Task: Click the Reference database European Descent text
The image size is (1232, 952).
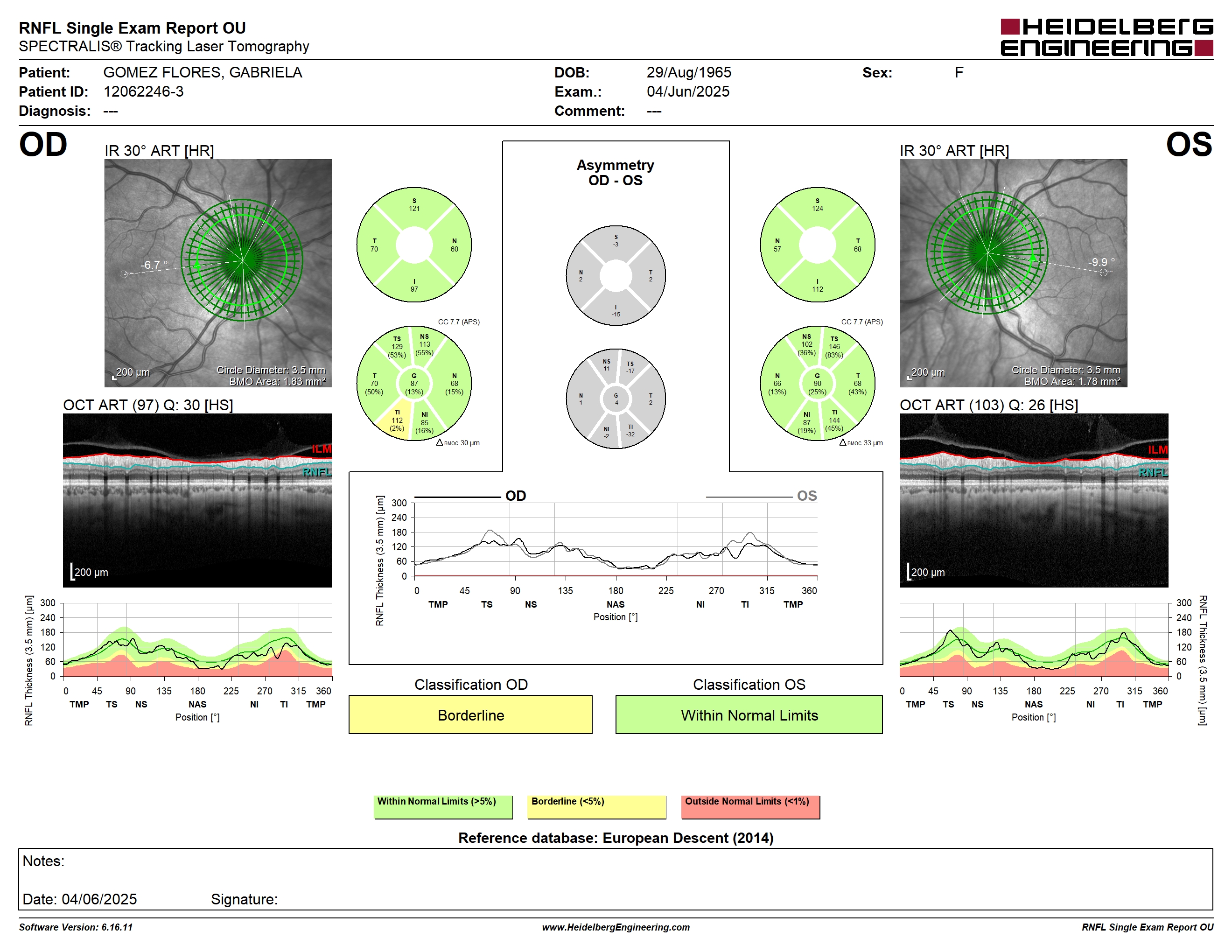Action: coord(616,838)
